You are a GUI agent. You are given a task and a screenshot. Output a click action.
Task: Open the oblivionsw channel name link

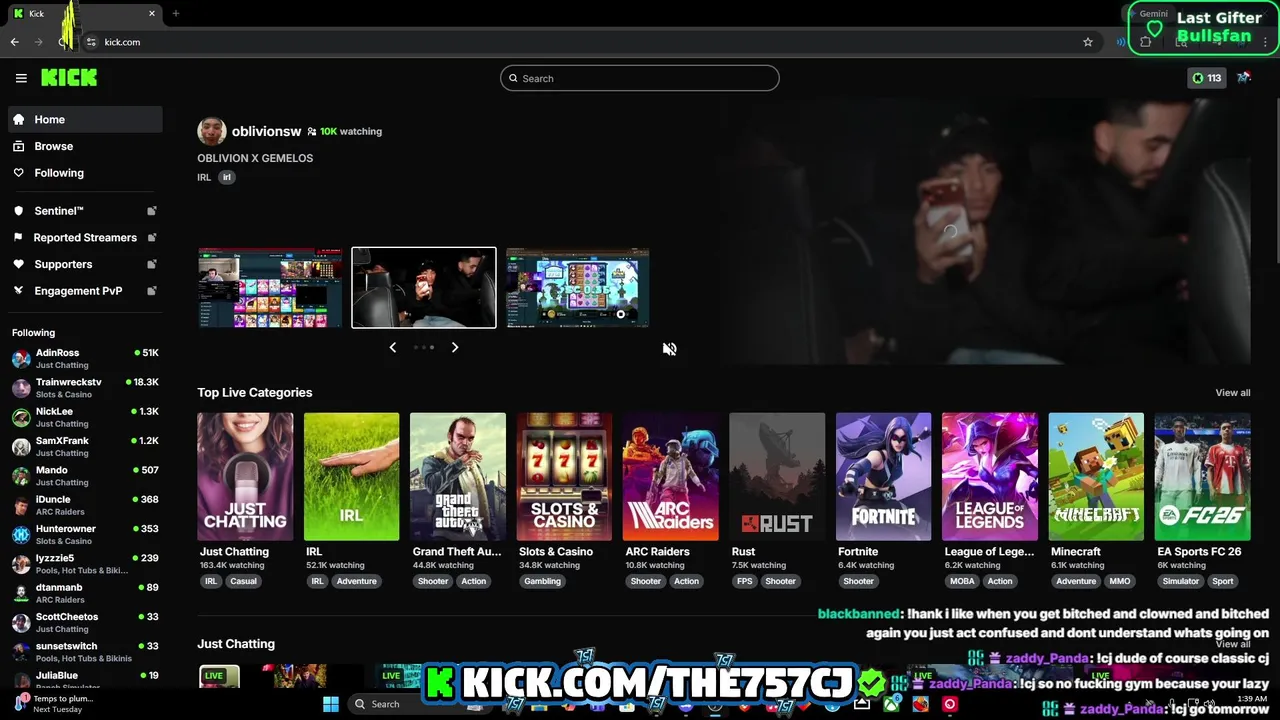click(266, 131)
